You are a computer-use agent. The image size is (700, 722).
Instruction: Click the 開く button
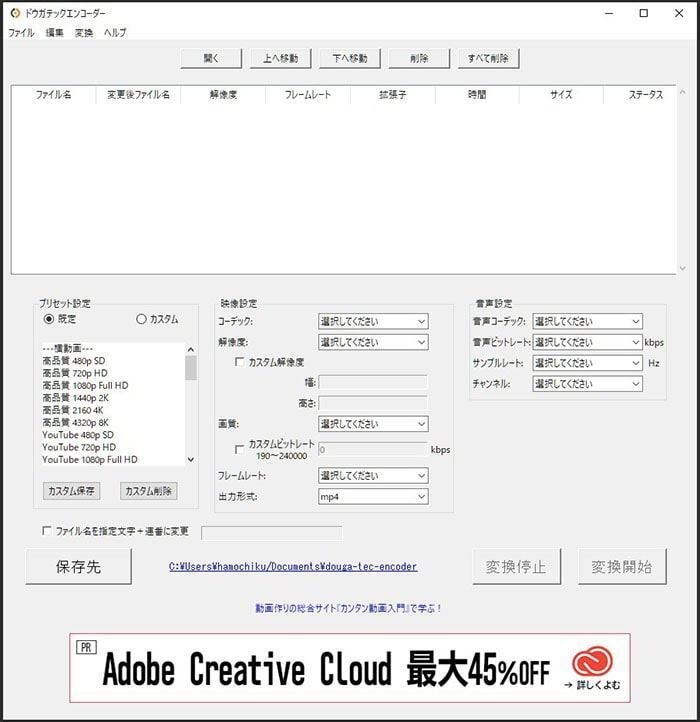point(211,58)
